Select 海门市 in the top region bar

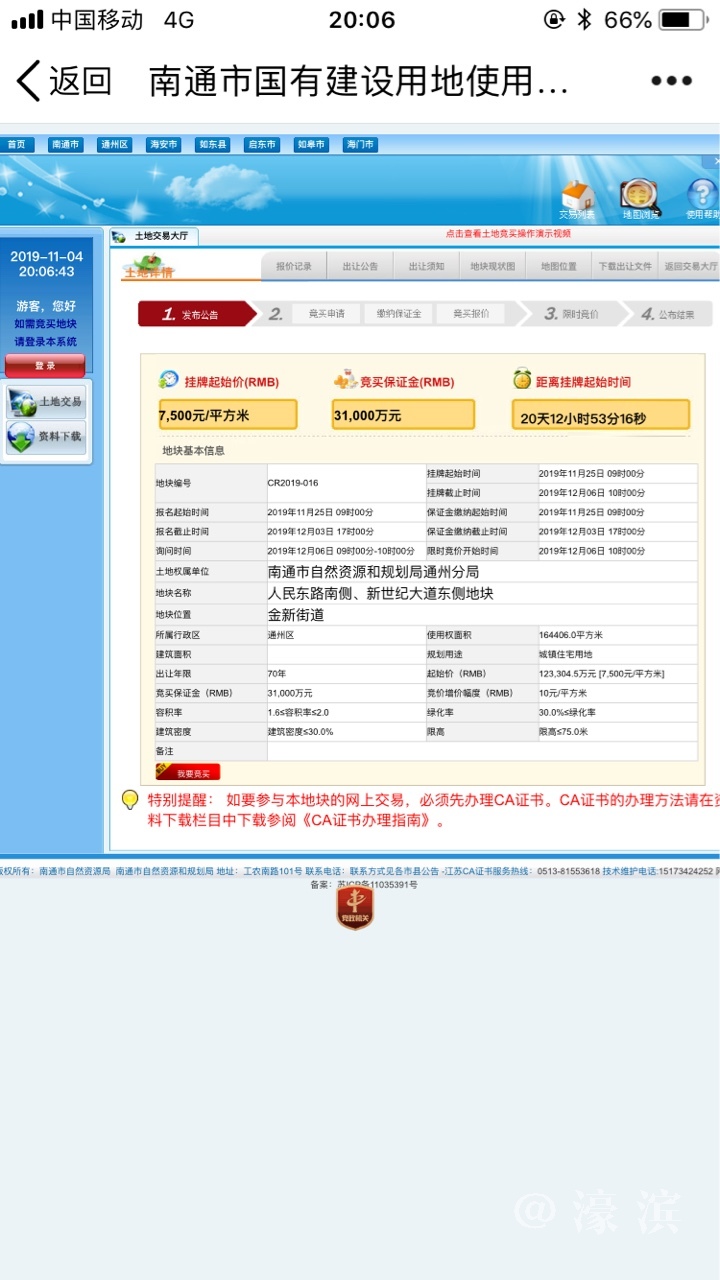pyautogui.click(x=360, y=145)
